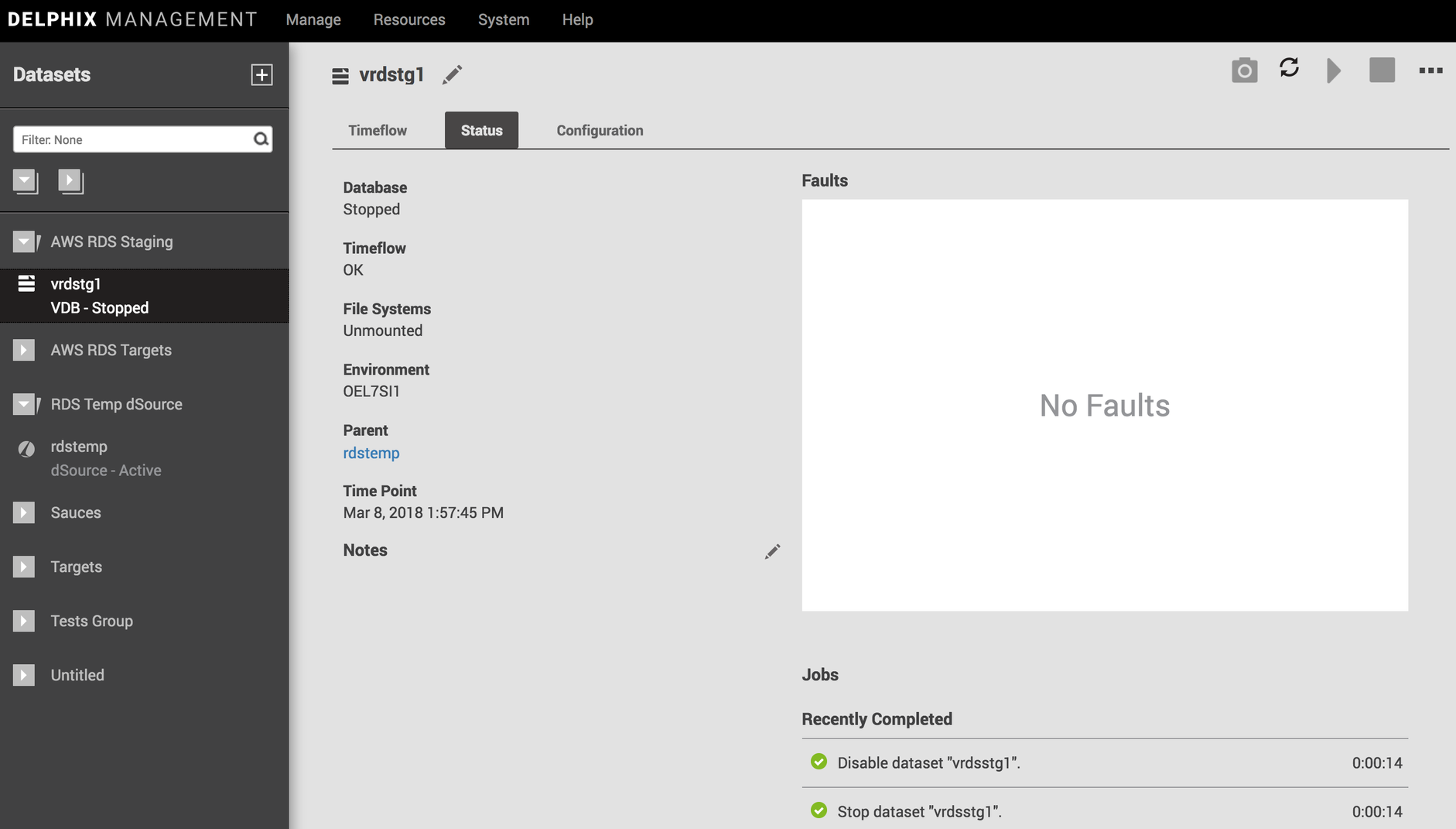
Task: Open the System menu
Action: (504, 20)
